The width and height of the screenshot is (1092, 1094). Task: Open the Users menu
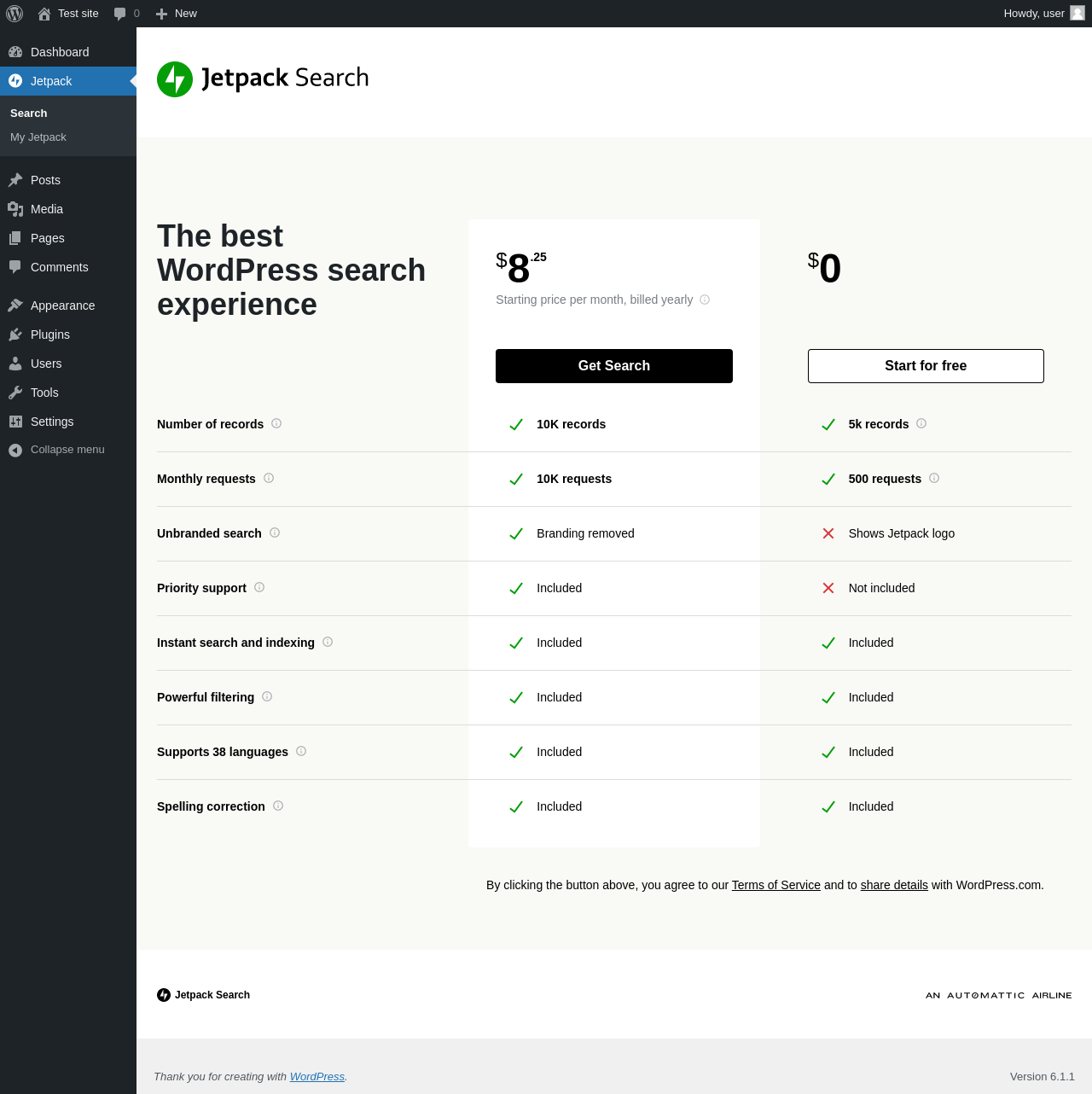[x=68, y=364]
